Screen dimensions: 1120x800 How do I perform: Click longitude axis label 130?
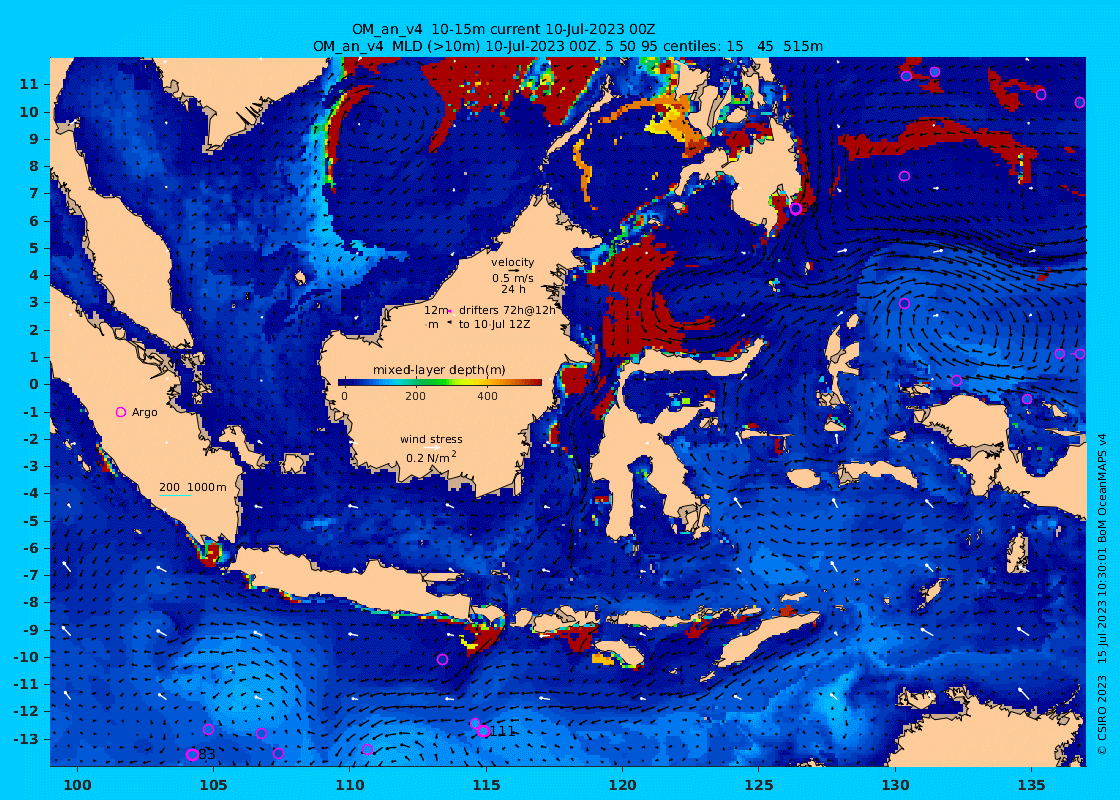click(x=895, y=784)
